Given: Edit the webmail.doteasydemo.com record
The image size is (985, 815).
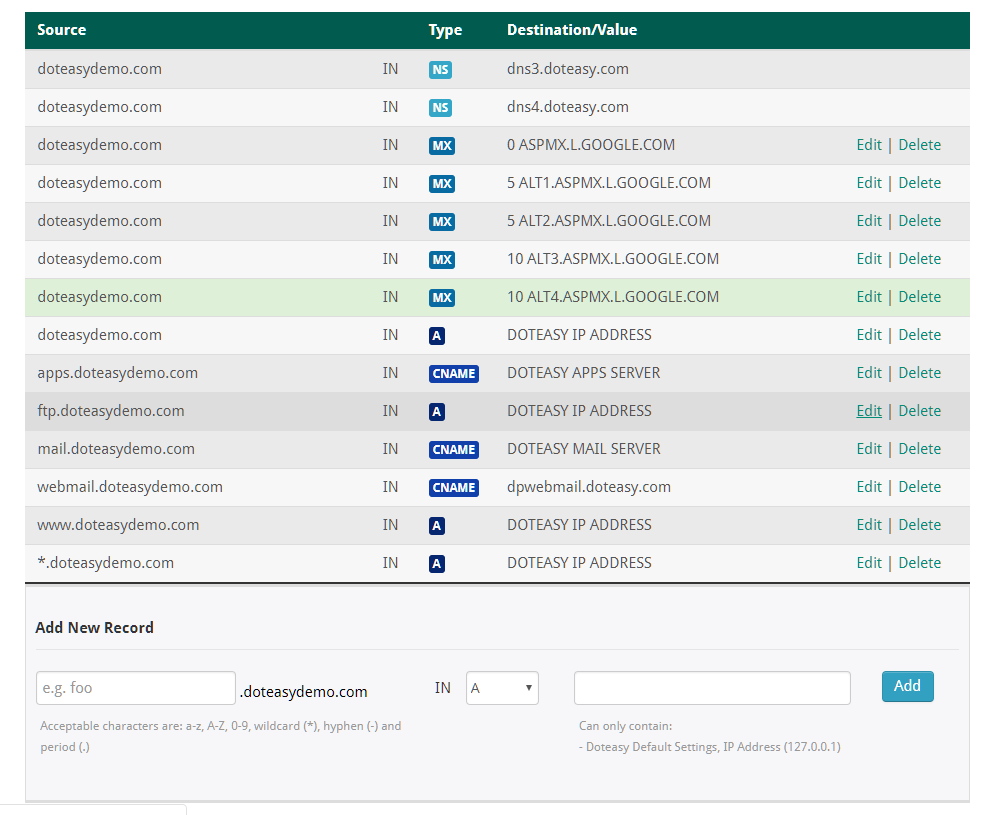Looking at the screenshot, I should (869, 487).
